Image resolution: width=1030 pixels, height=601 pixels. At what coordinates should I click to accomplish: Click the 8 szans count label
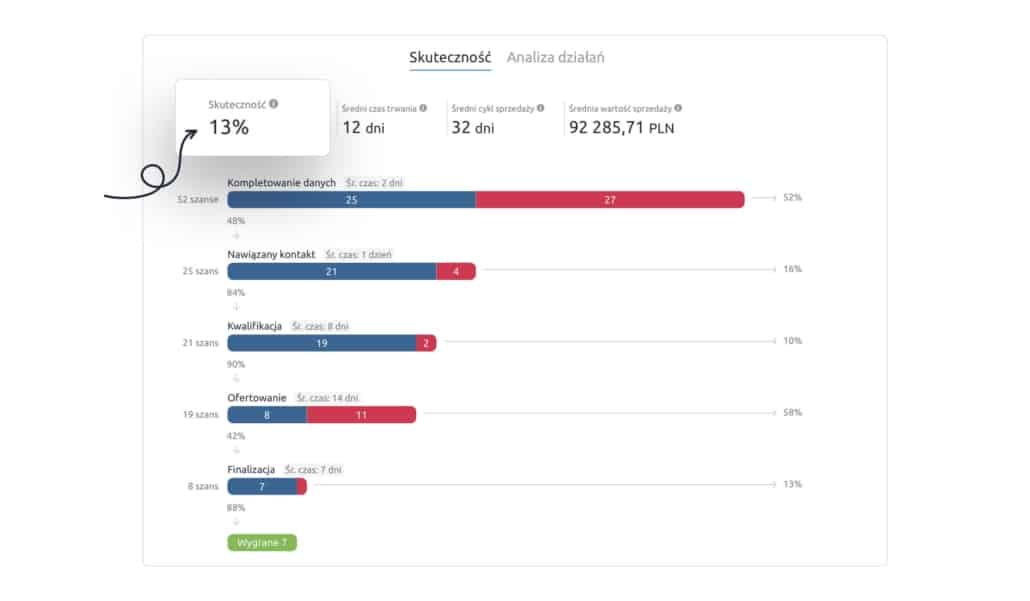(203, 486)
